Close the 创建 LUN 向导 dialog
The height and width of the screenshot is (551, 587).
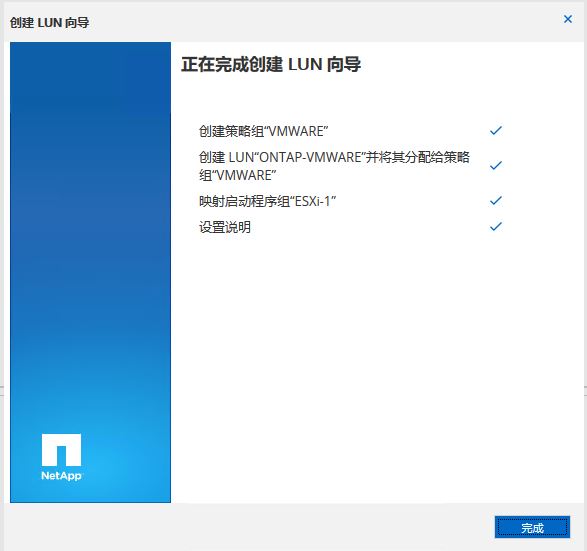568,19
